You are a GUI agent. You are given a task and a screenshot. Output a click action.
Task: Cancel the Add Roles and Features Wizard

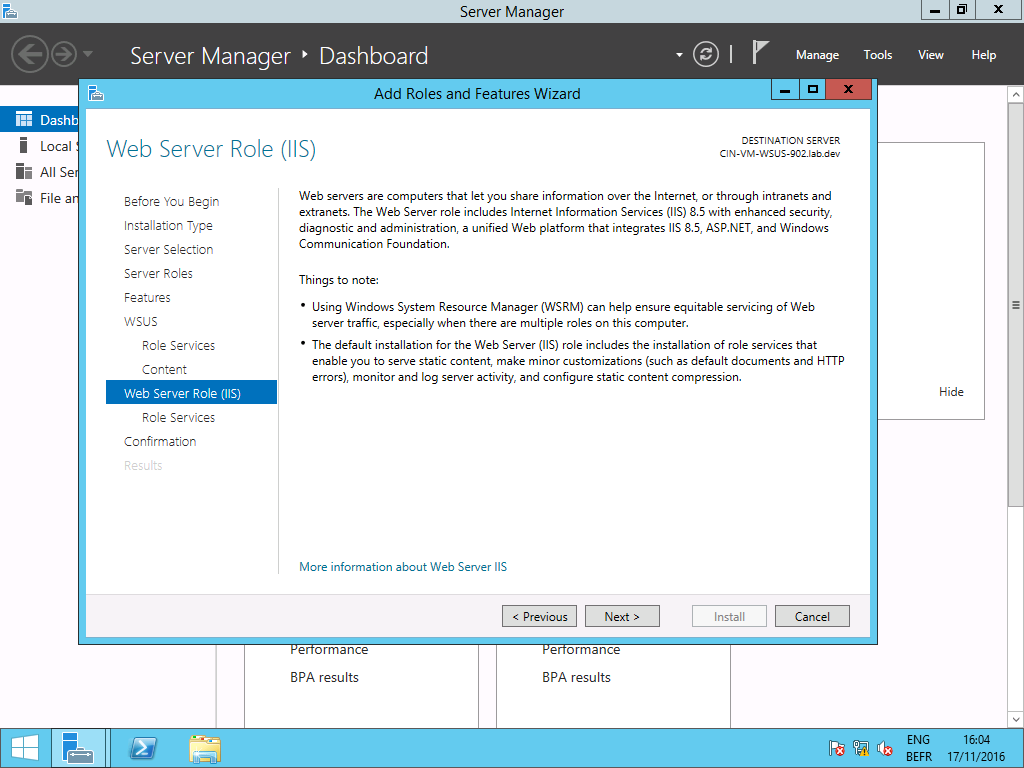tap(812, 616)
